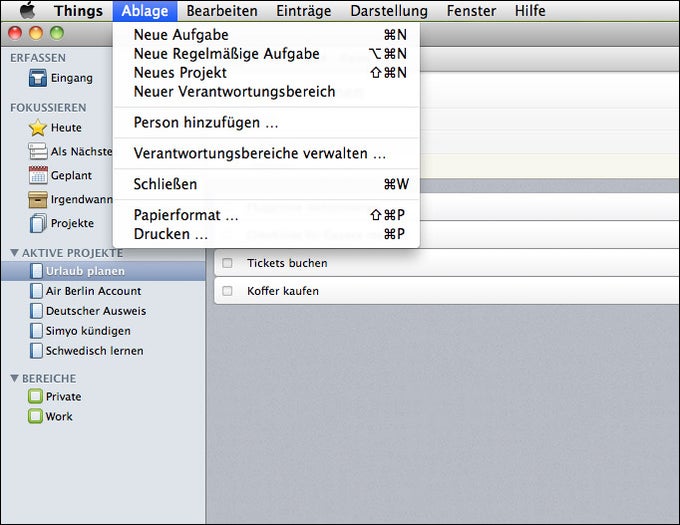680x525 pixels.
Task: Click the yellow minimize window button
Action: 36,33
